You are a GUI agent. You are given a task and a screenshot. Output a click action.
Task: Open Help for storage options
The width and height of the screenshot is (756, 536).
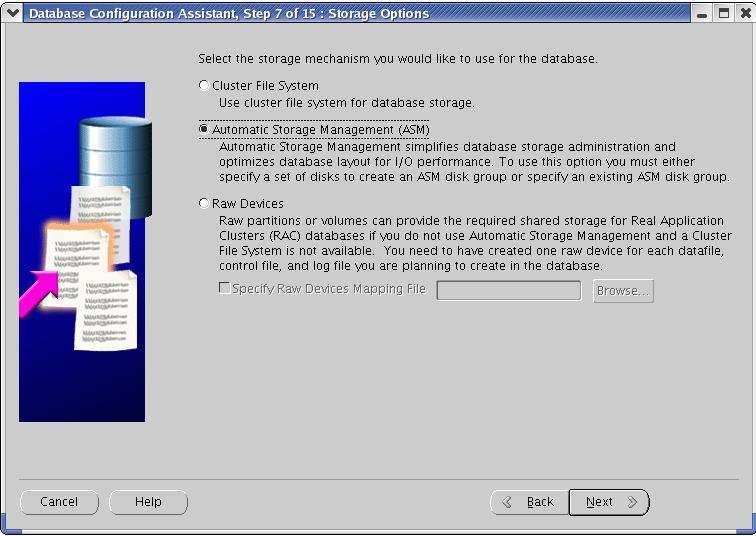[148, 502]
